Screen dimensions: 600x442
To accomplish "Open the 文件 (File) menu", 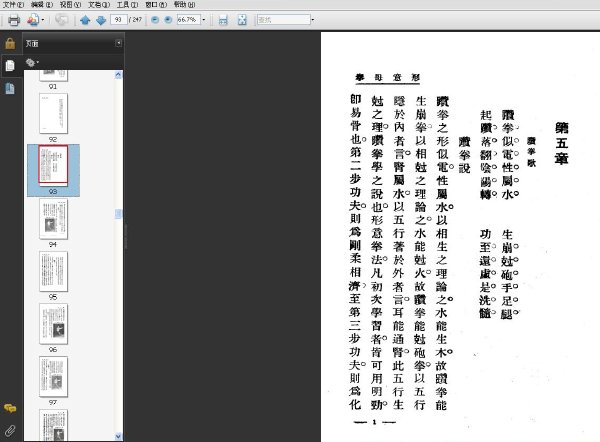I will pos(13,5).
